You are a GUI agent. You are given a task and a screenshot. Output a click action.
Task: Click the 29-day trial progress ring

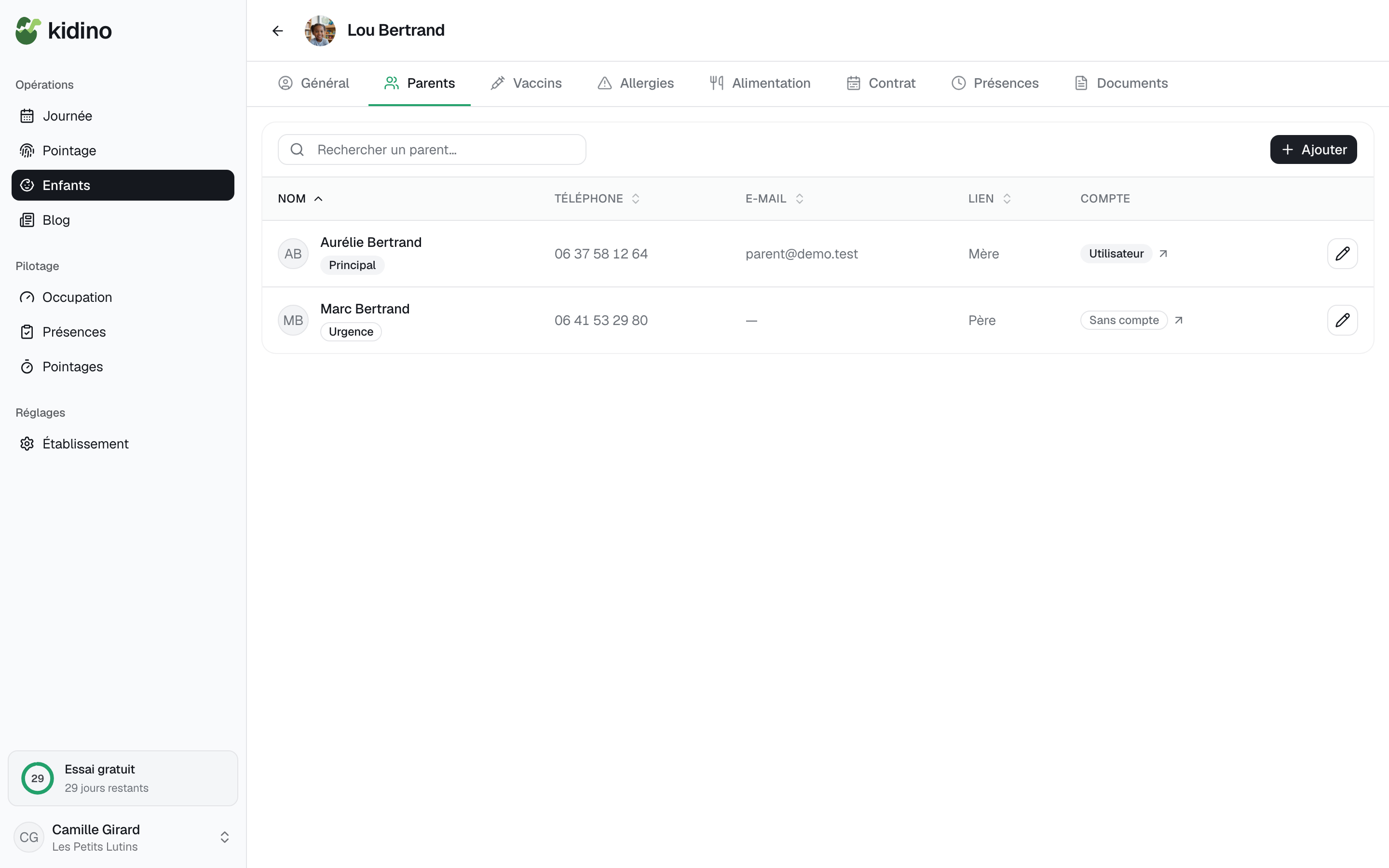[x=37, y=778]
